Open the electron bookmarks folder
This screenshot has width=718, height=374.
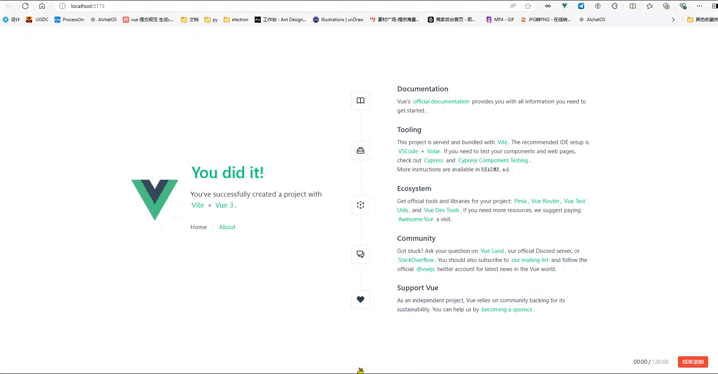[236, 20]
